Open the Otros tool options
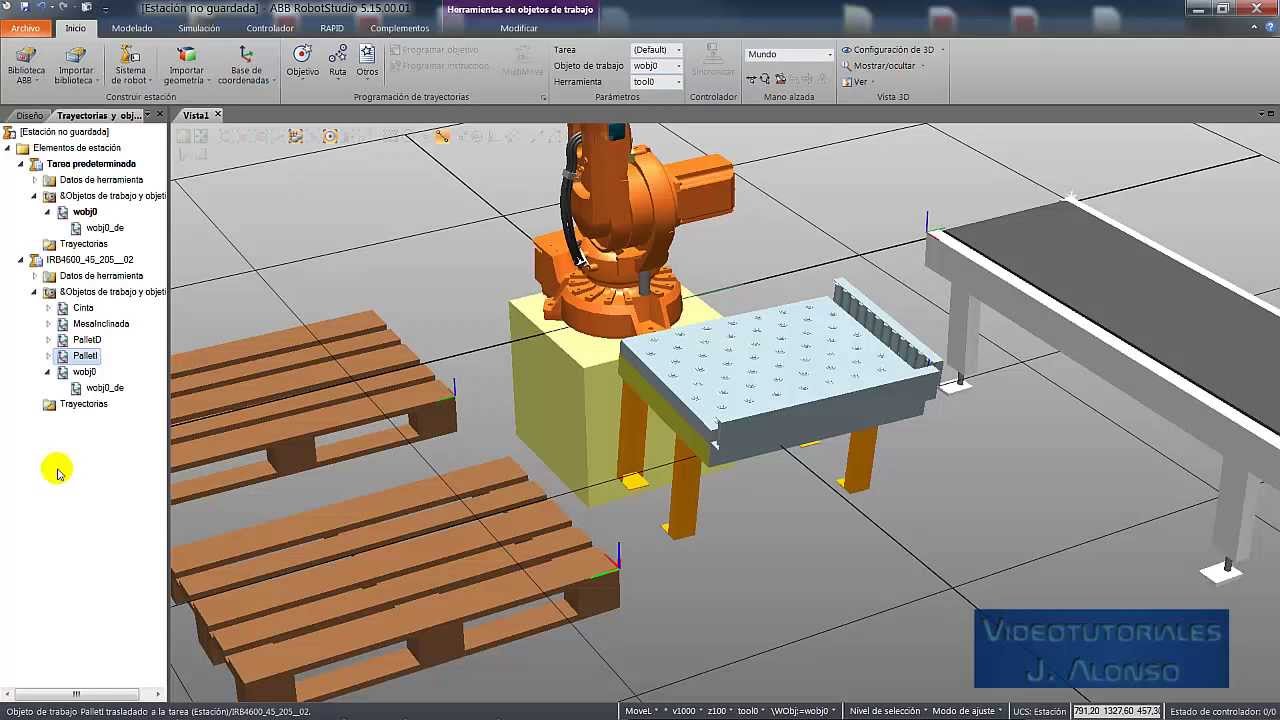Screen dimensions: 1280x720 coord(366,62)
